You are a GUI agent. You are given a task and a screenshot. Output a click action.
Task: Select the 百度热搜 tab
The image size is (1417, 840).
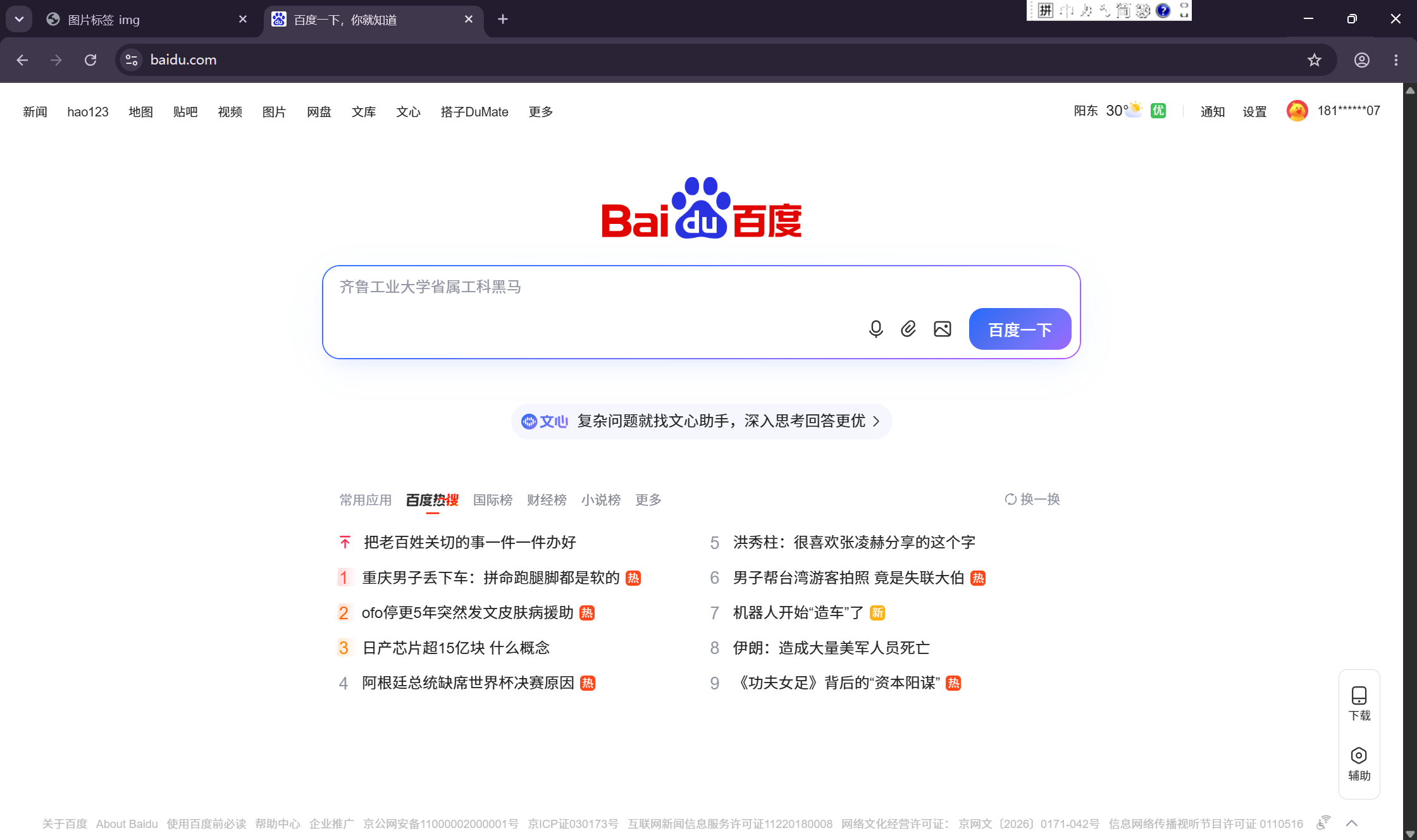pyautogui.click(x=433, y=500)
